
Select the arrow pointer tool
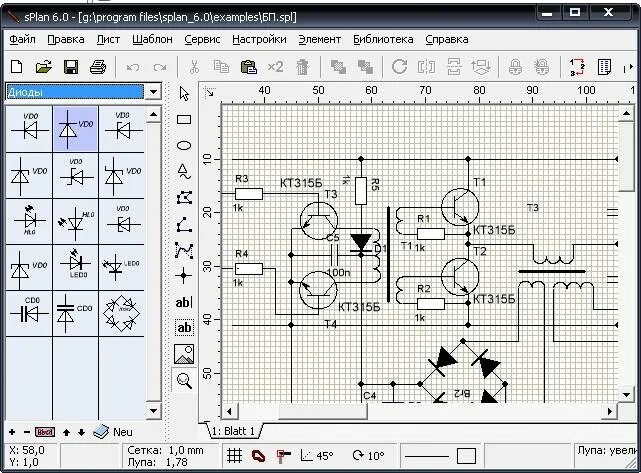tap(184, 94)
